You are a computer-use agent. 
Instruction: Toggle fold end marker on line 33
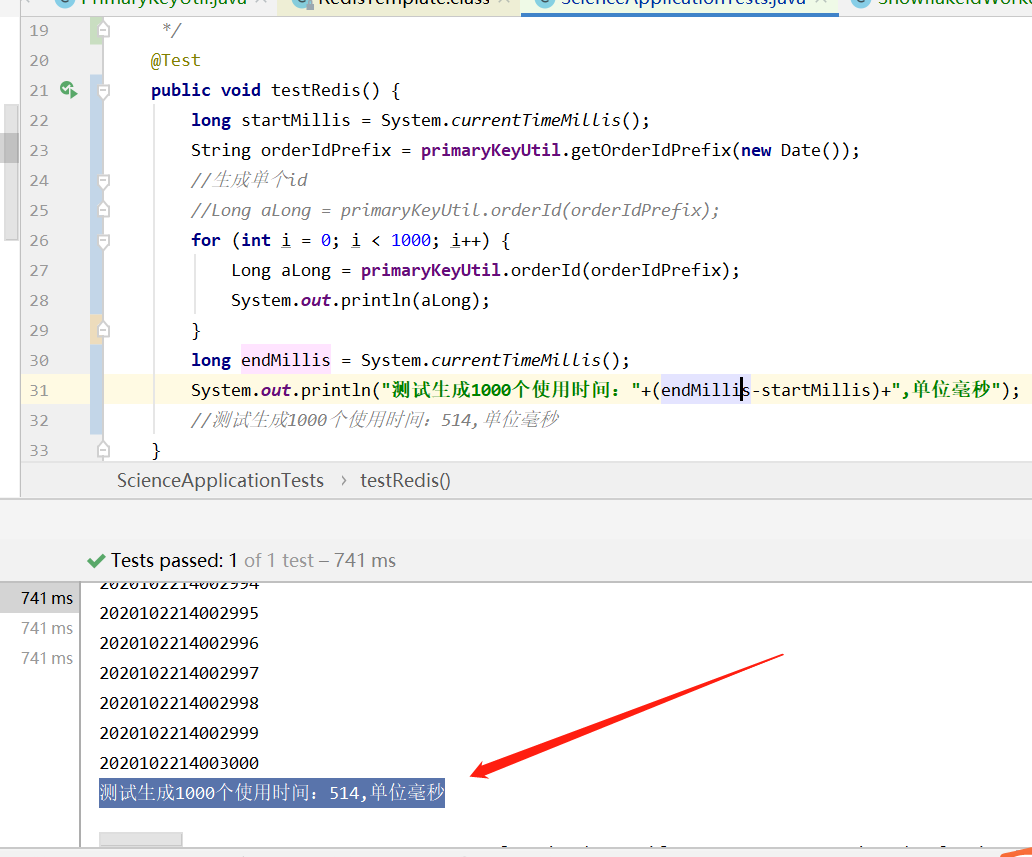tap(103, 450)
